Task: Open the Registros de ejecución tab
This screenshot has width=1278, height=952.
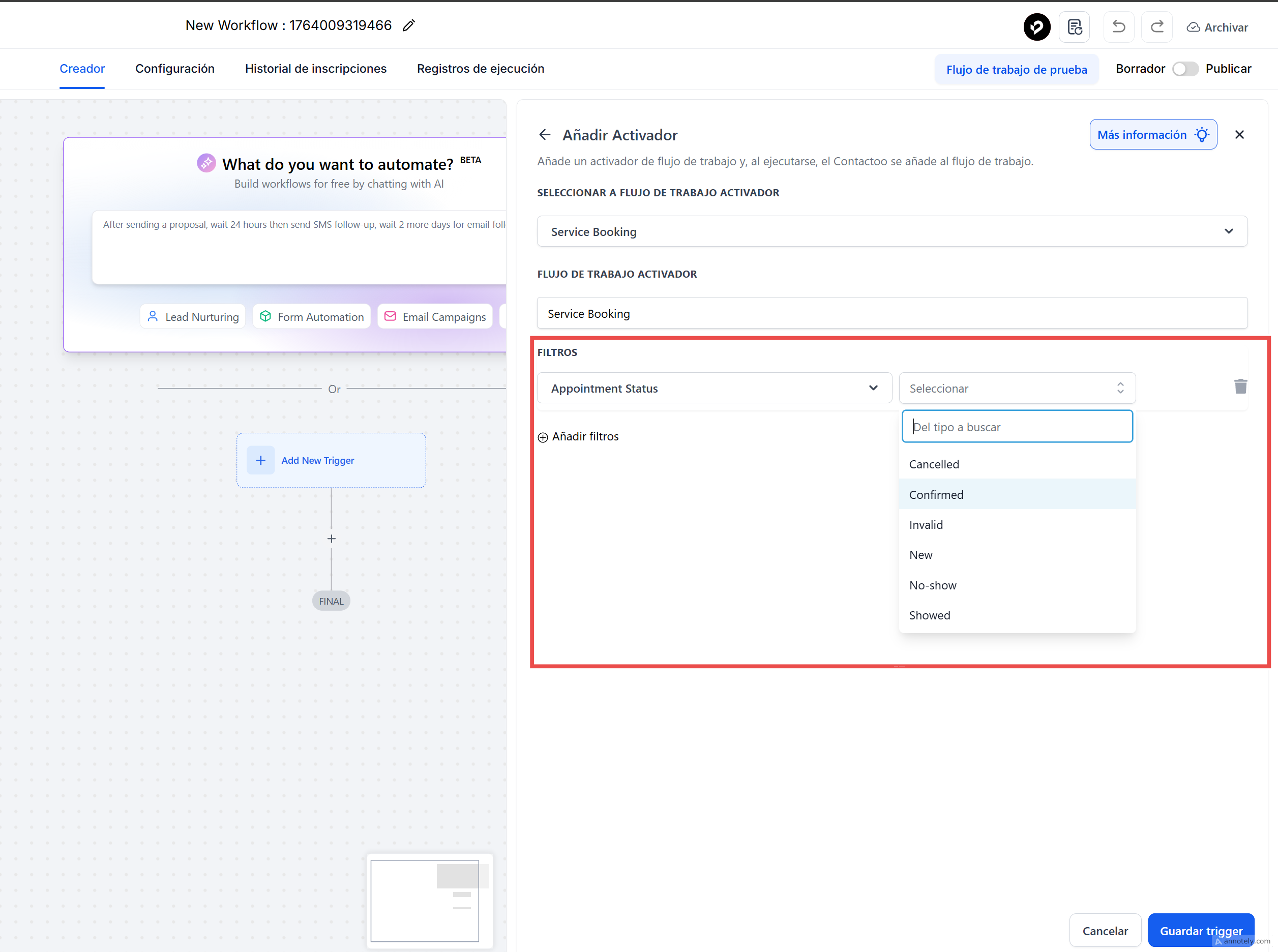Action: [480, 69]
